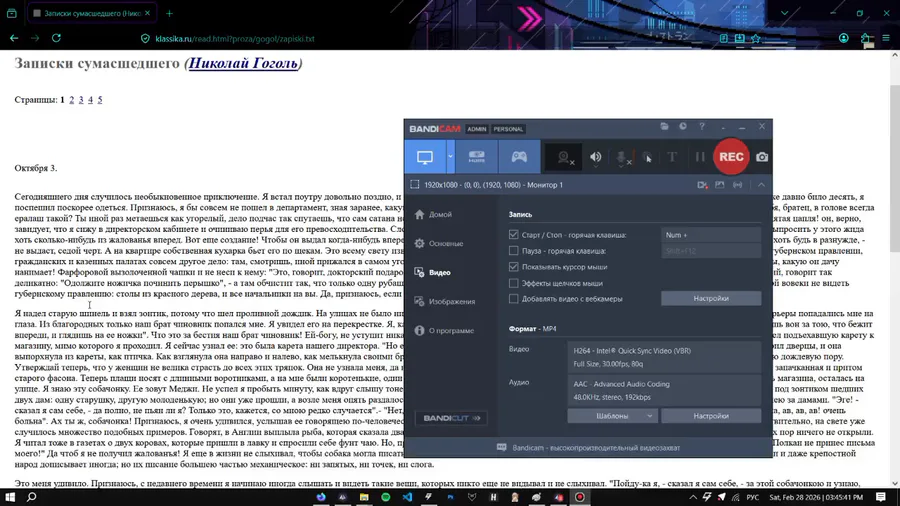The height and width of the screenshot is (506, 900).
Task: Click the pause recording icon in Bandicam
Action: pos(700,157)
